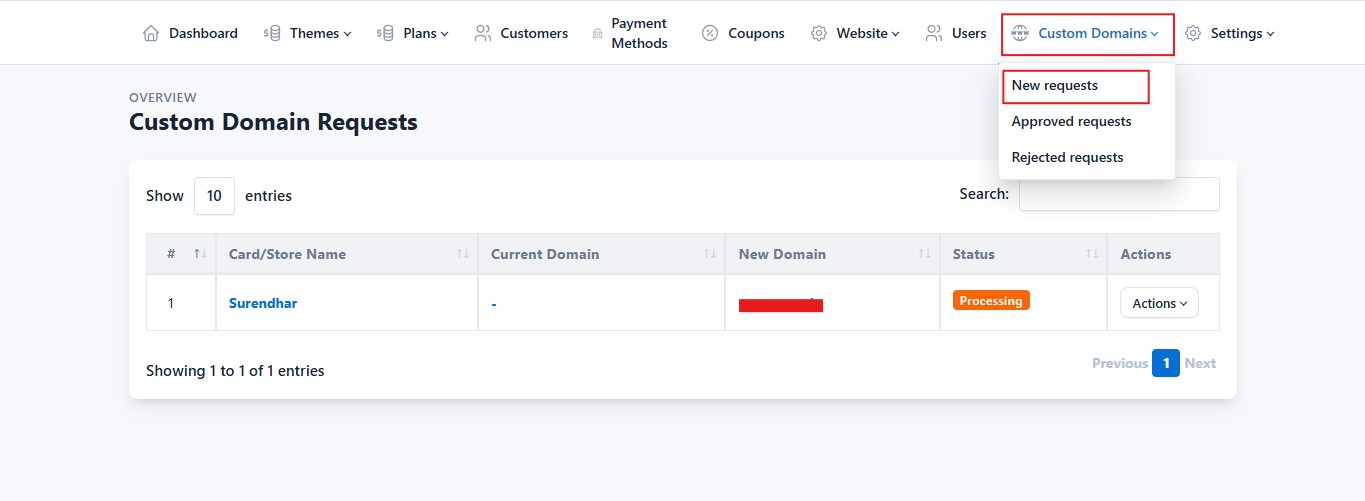This screenshot has width=1365, height=501.
Task: Open New requests from the dropdown
Action: (1055, 86)
